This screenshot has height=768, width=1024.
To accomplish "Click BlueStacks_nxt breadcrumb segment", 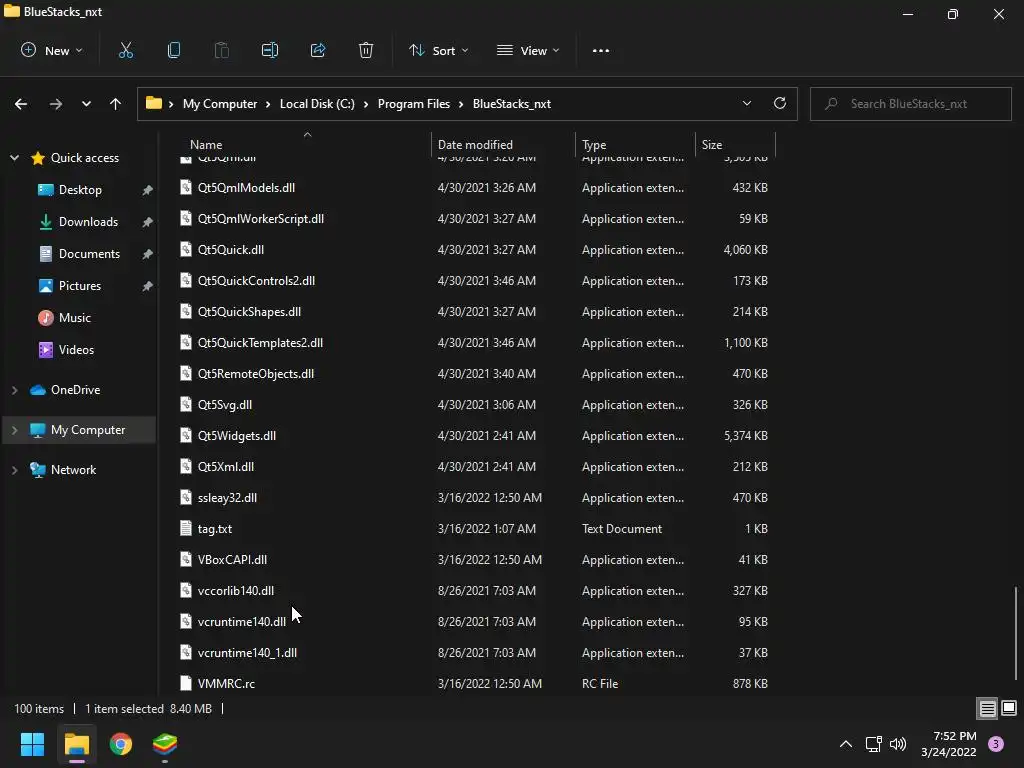I will click(x=511, y=104).
